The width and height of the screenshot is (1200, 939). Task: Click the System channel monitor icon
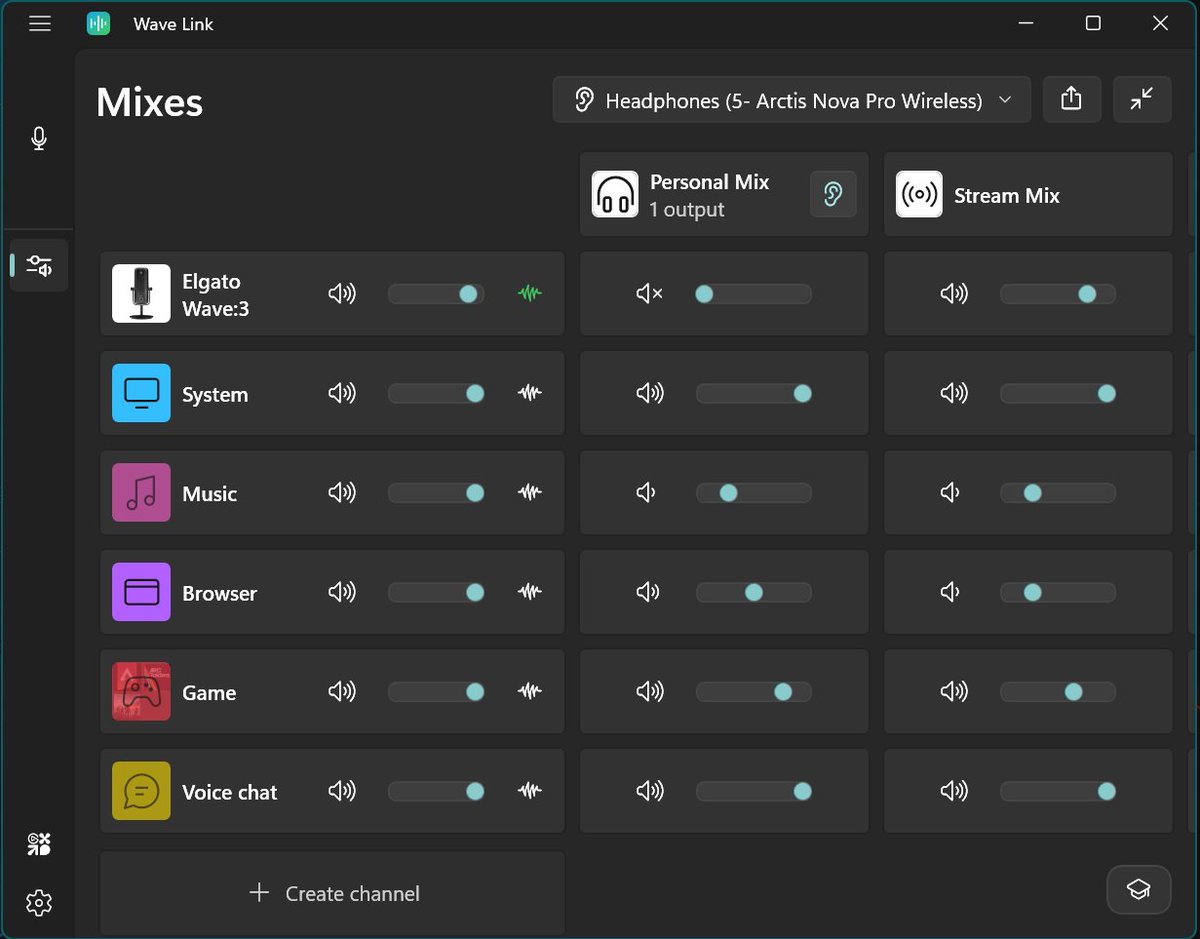tap(141, 393)
